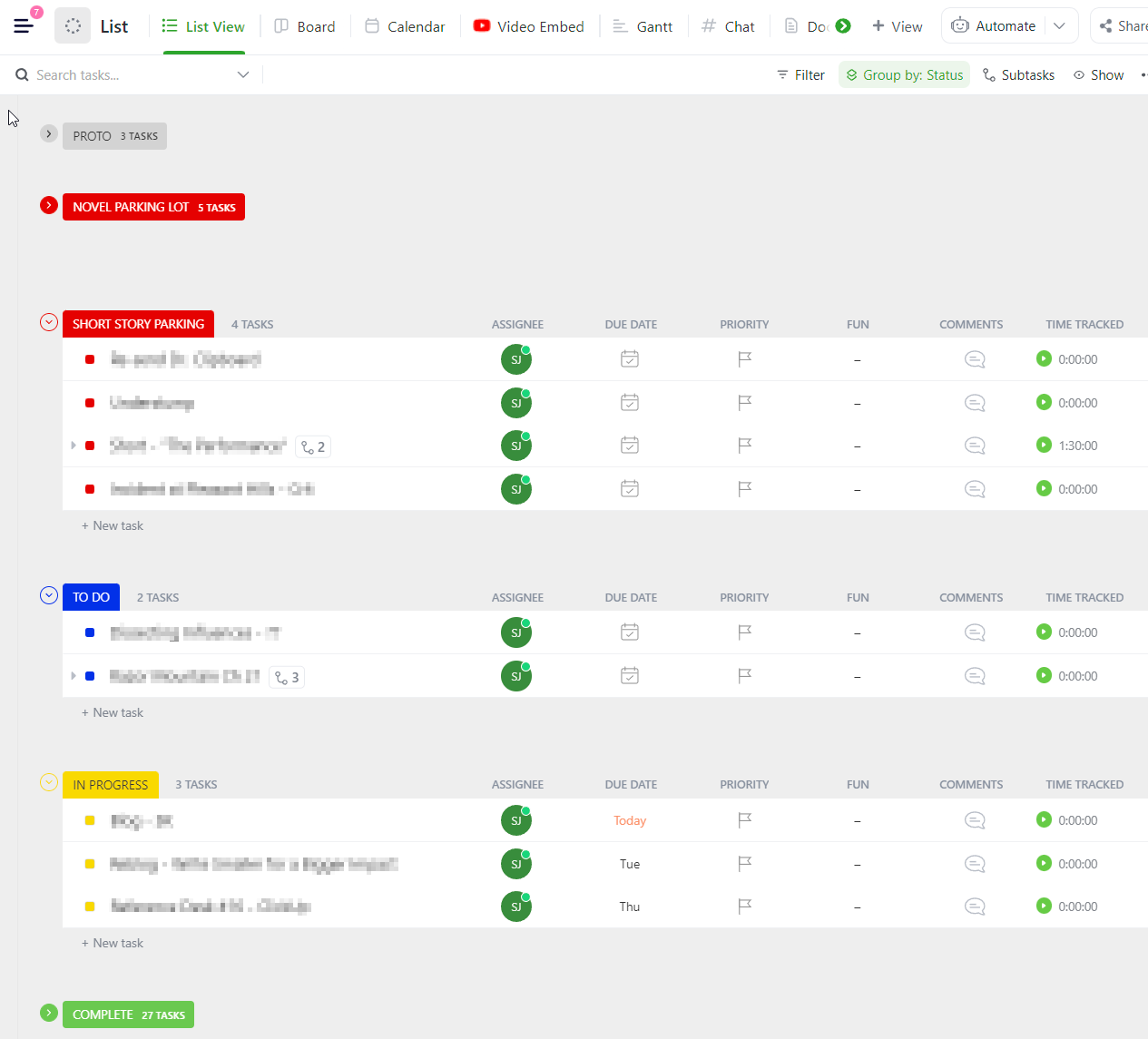This screenshot has width=1148, height=1039.
Task: Open the Automate dropdown chevron
Action: click(1059, 25)
